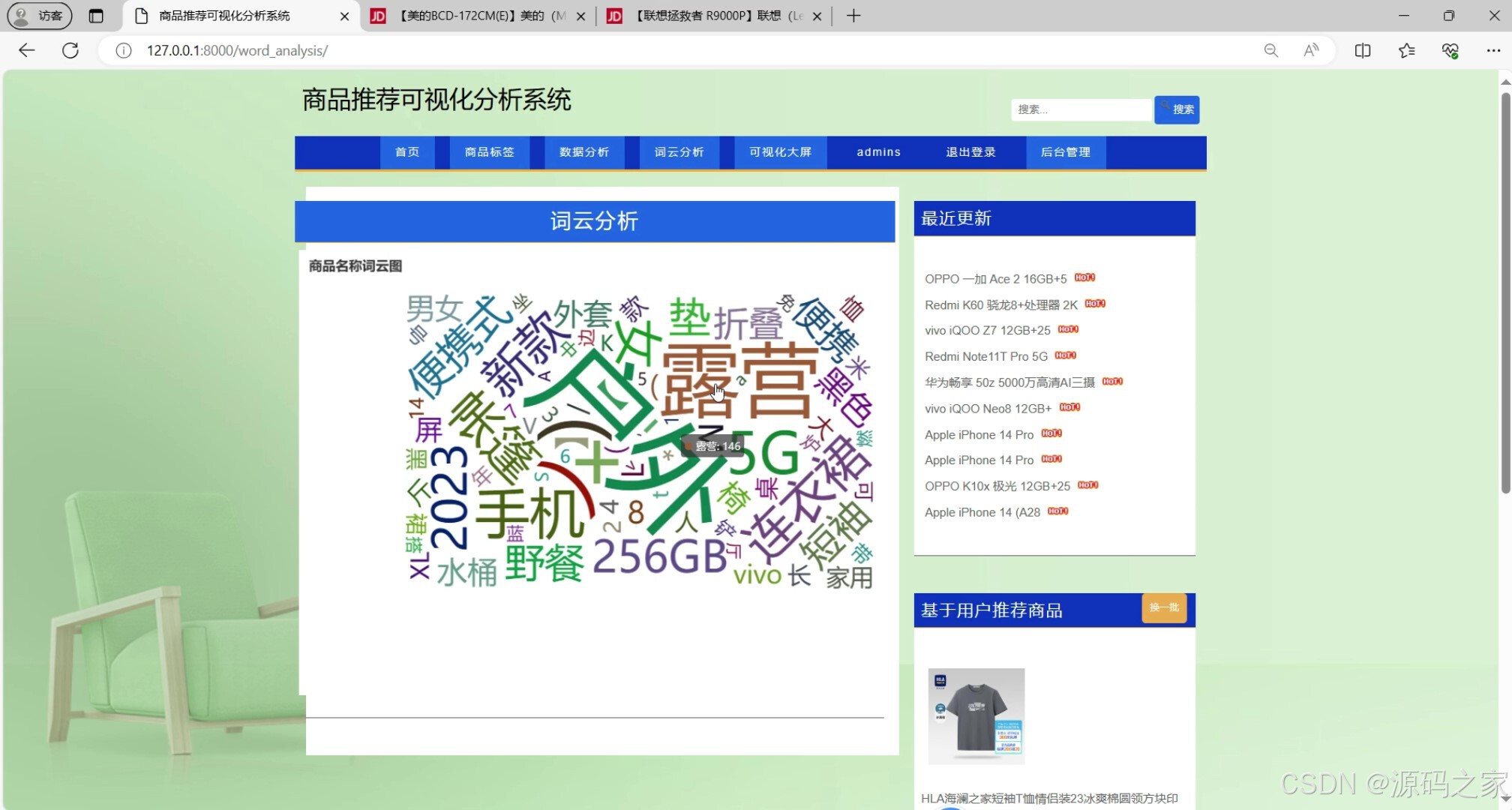Open the 数据分析 nav item
The width and height of the screenshot is (1512, 810).
(x=584, y=152)
